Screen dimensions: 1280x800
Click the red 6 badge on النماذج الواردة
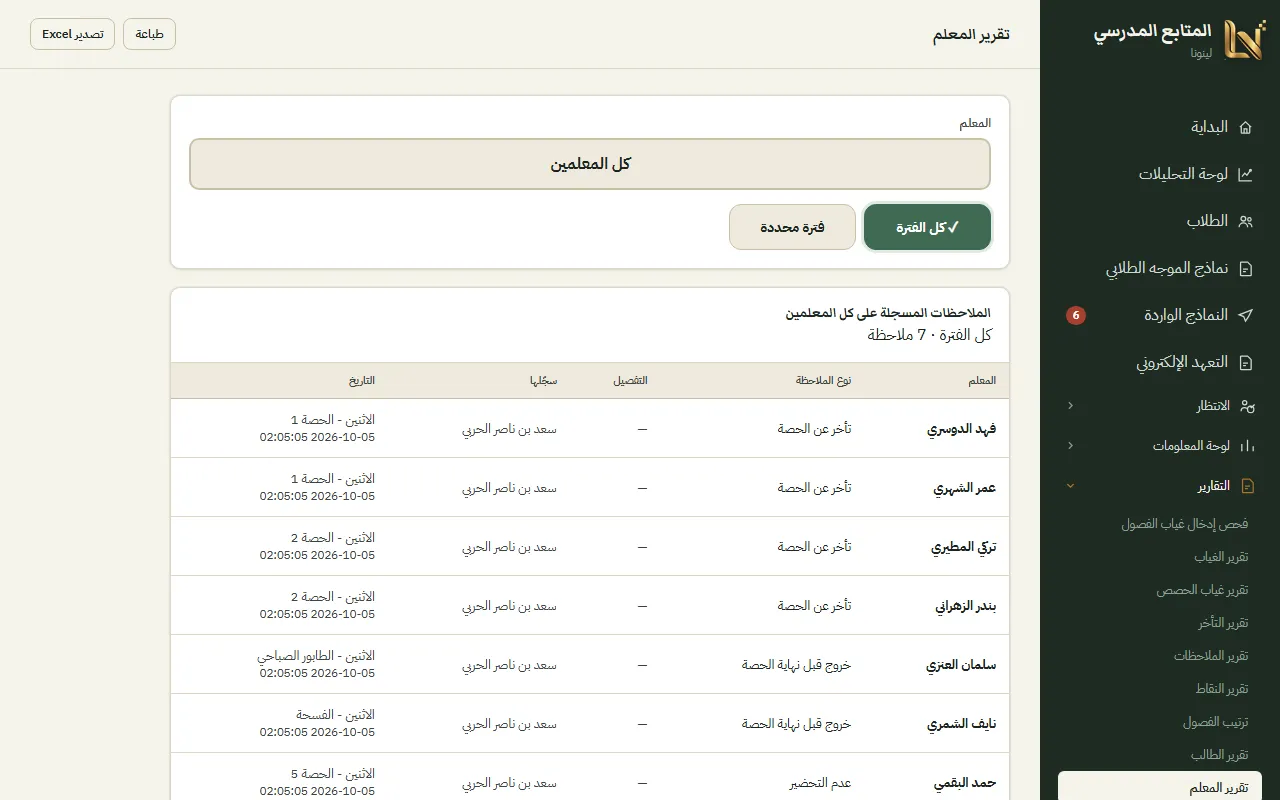tap(1076, 315)
